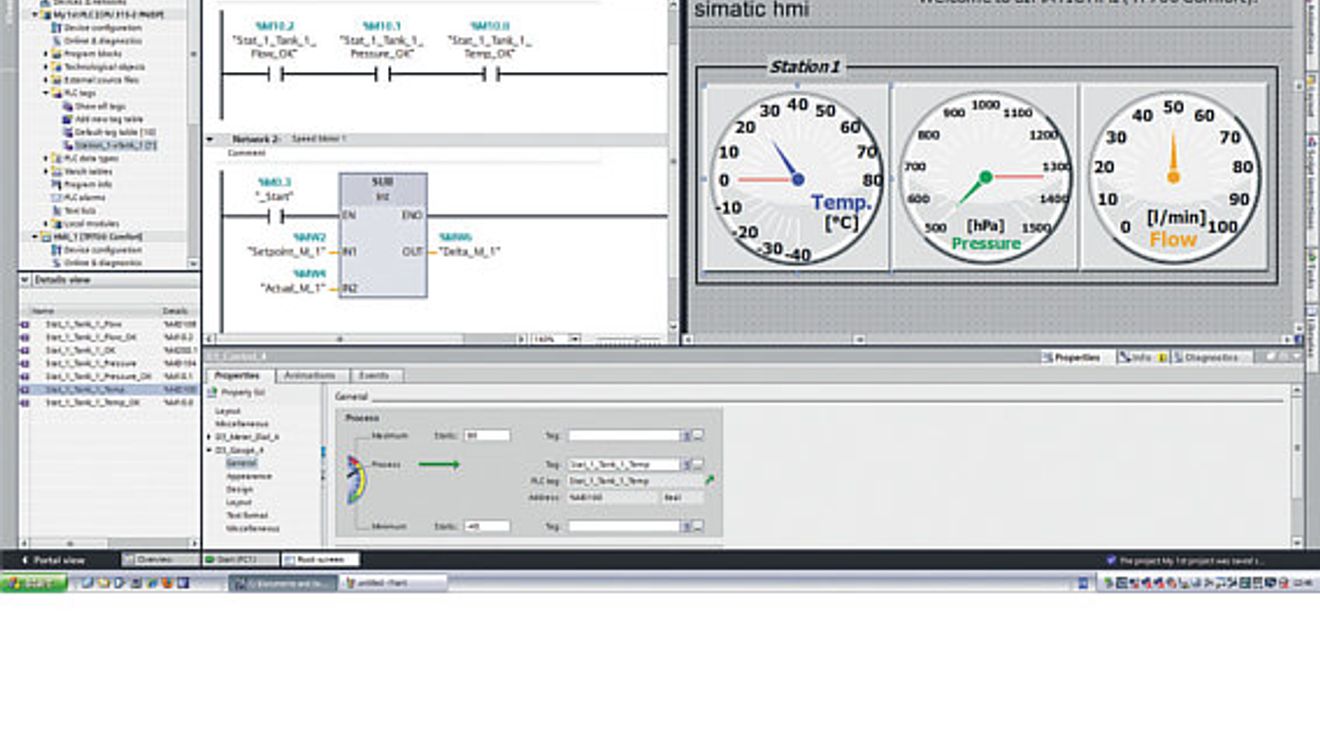This screenshot has width=1320, height=742.
Task: Open Show all tags entry
Action: (x=92, y=106)
